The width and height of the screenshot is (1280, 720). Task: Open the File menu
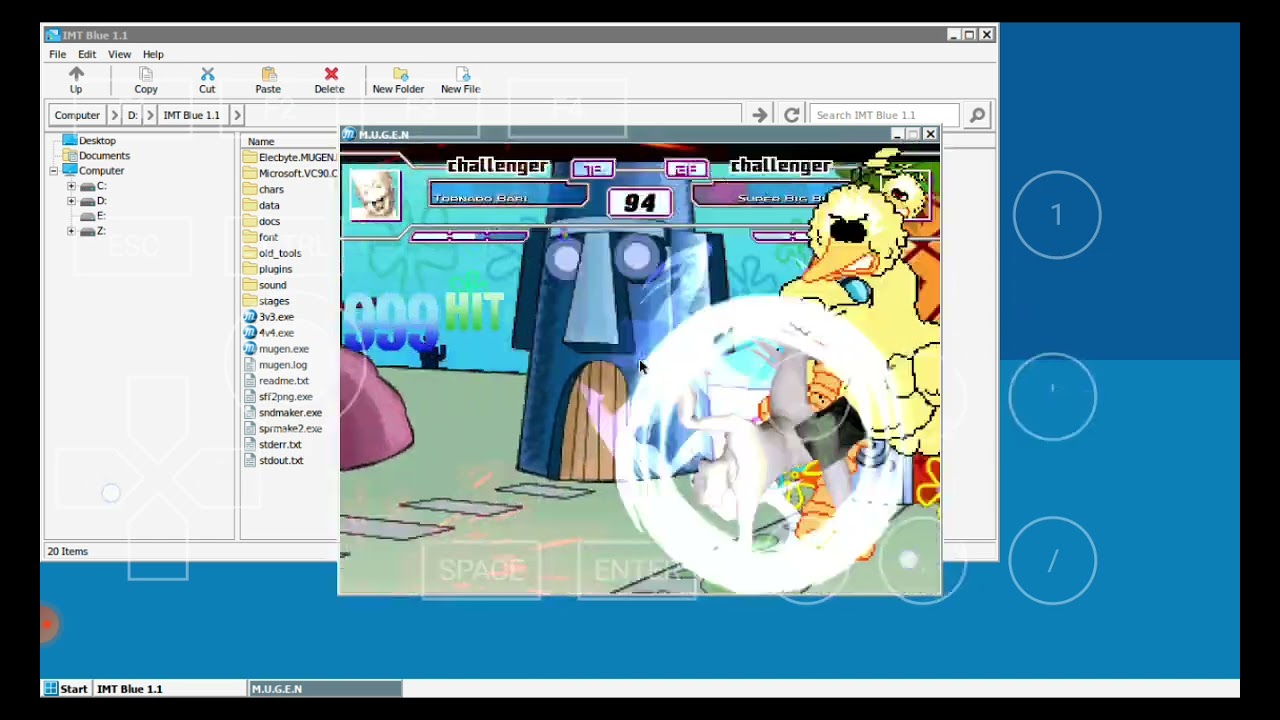tap(58, 54)
